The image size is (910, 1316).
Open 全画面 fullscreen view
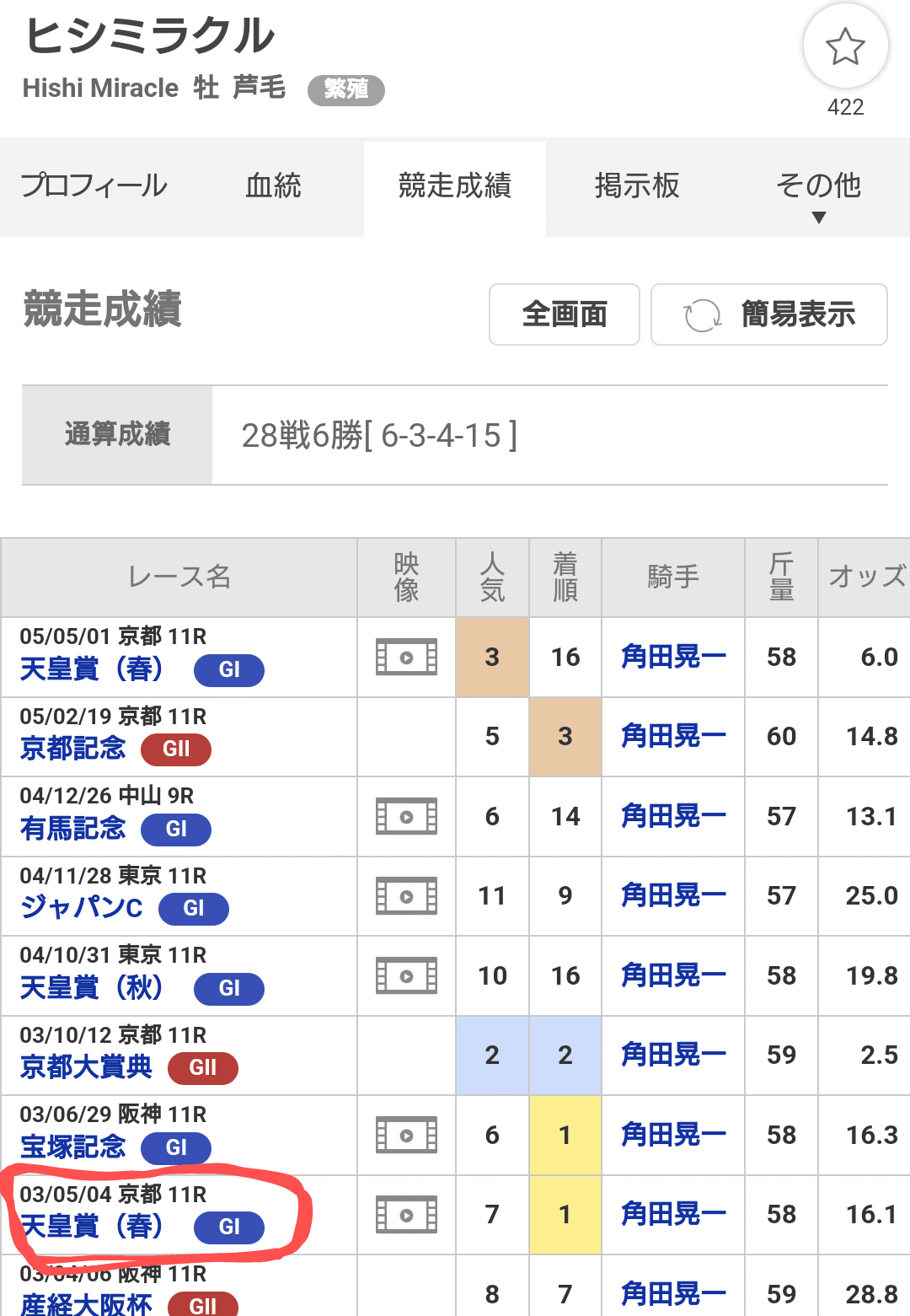click(x=565, y=314)
